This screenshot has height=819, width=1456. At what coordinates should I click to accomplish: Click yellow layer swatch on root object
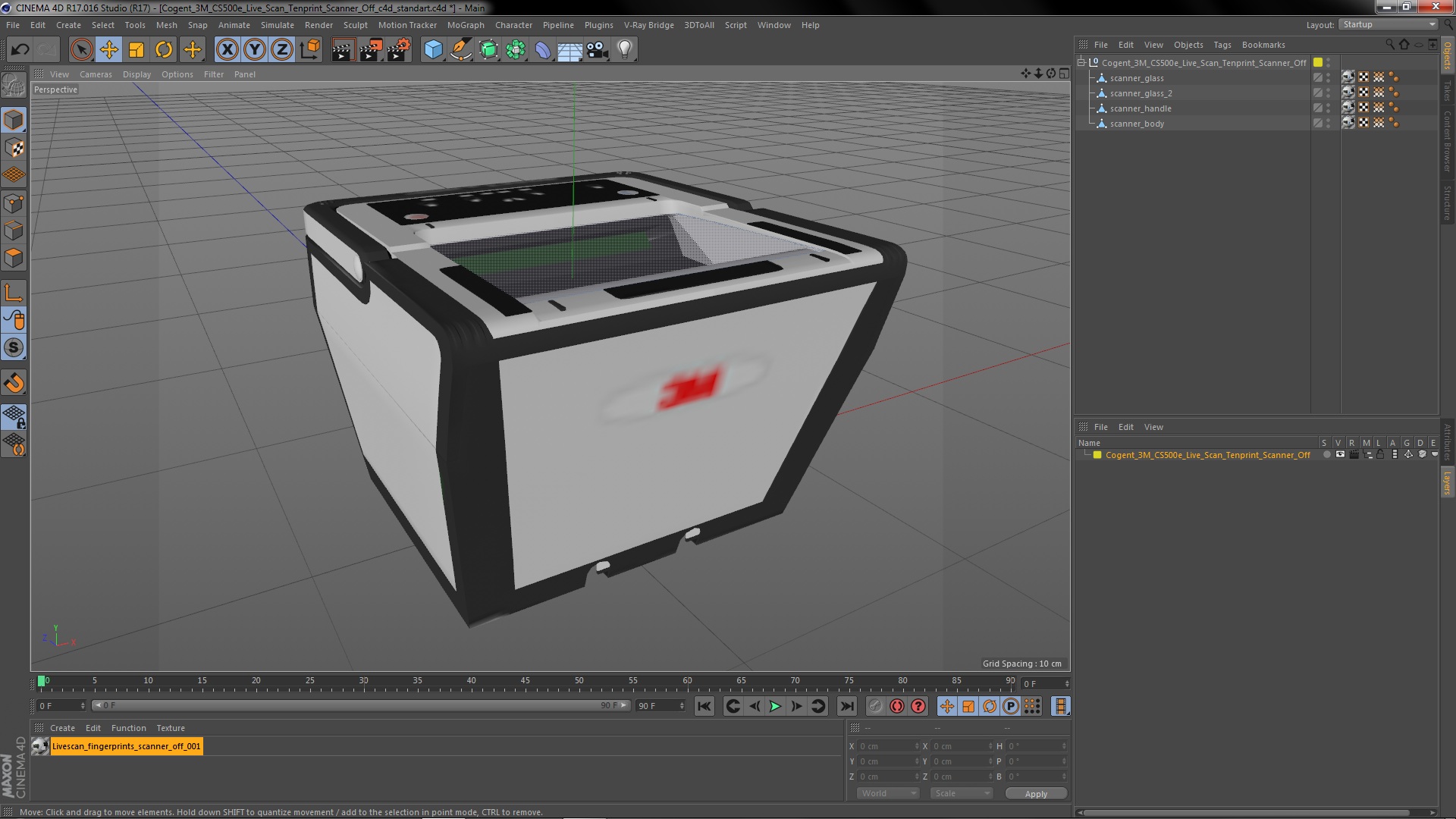click(1318, 62)
